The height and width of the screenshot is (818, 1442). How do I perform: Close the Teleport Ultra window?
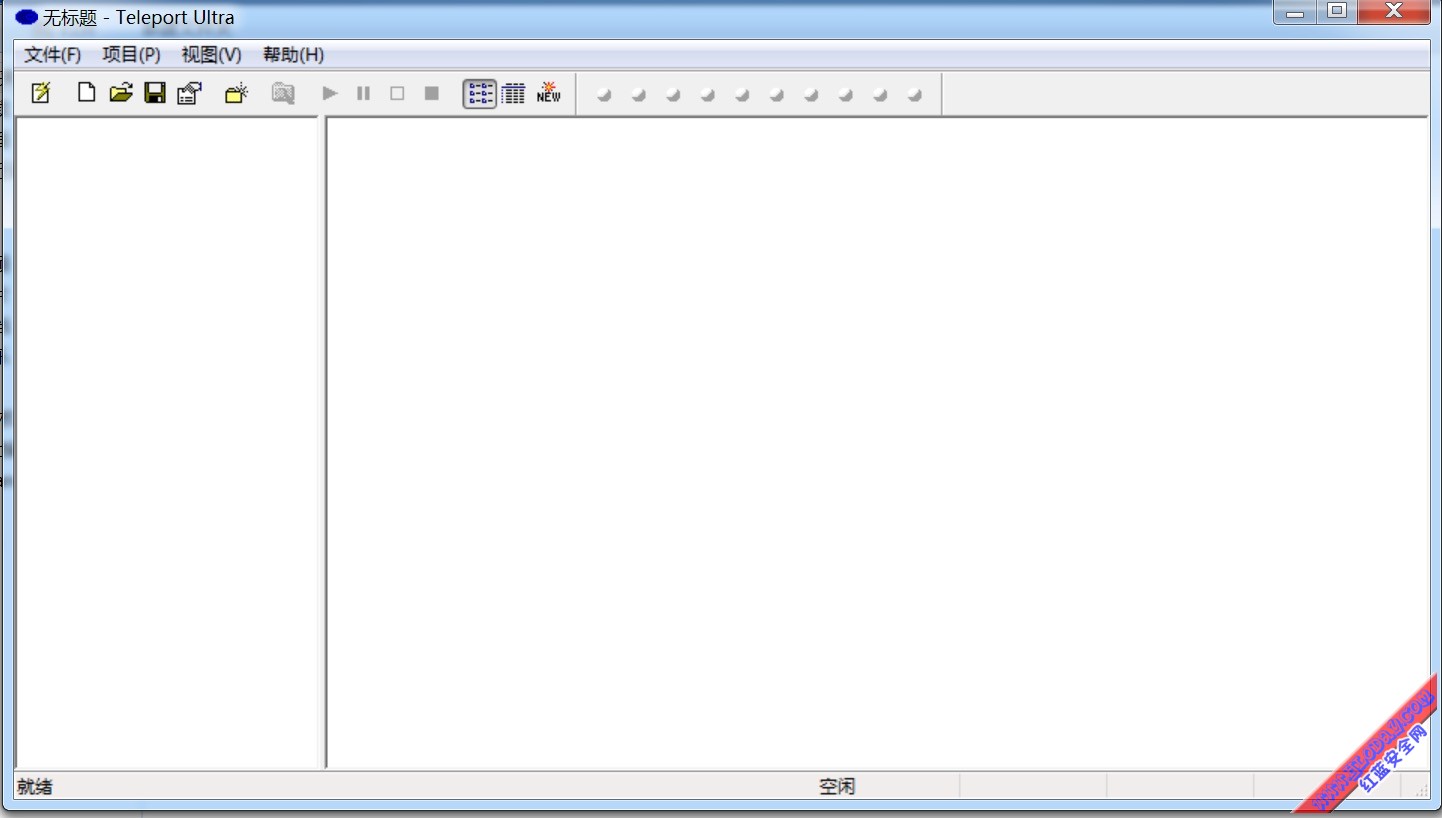point(1394,12)
